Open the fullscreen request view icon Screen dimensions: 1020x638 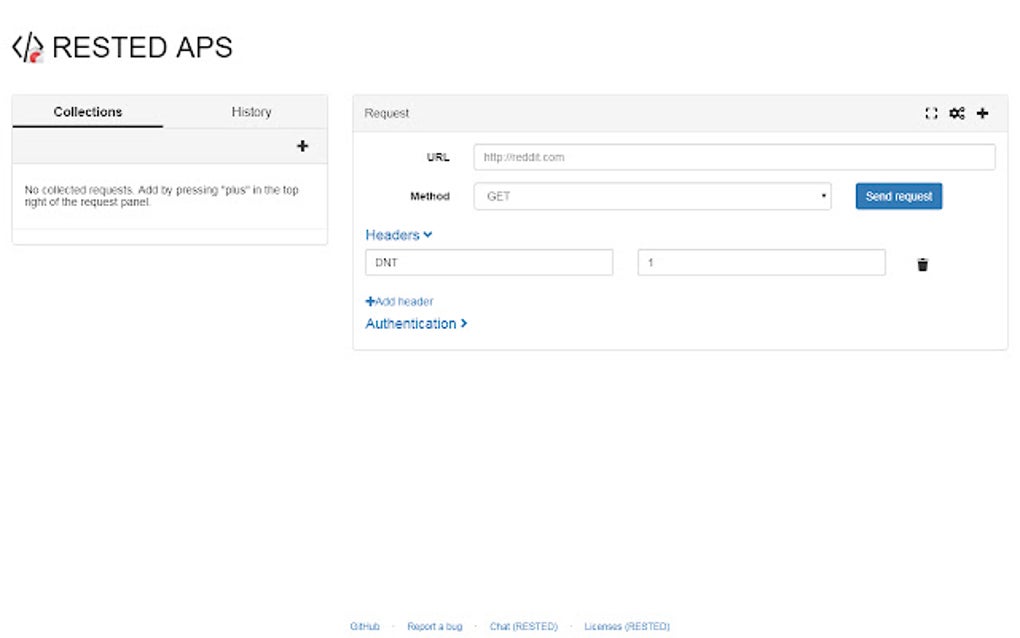[931, 113]
